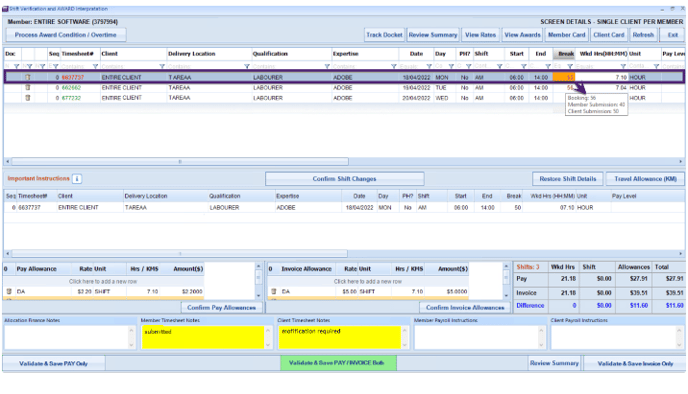
Task: Open Track Docket
Action: (x=384, y=35)
